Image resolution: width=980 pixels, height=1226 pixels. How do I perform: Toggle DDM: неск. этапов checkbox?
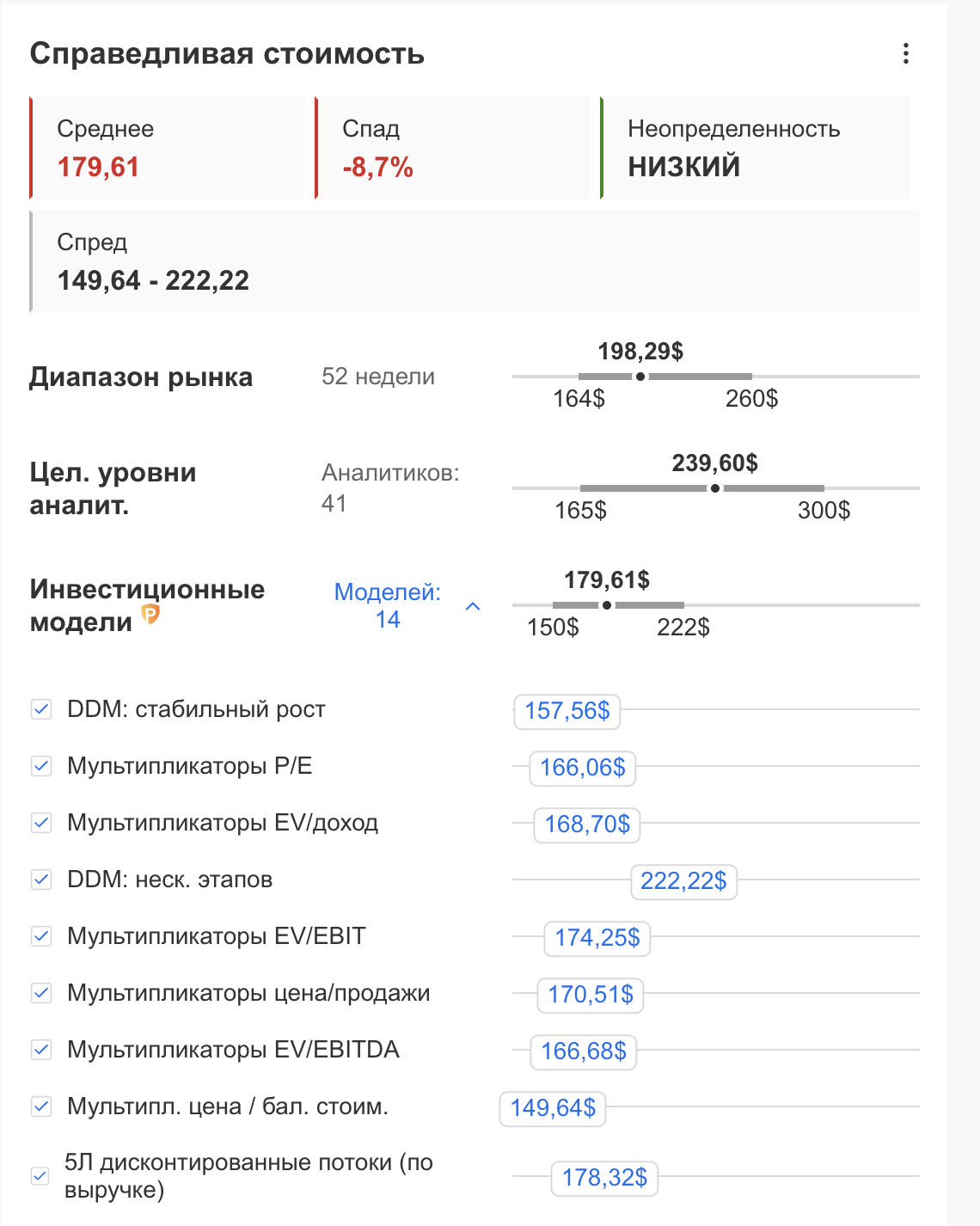tap(41, 880)
